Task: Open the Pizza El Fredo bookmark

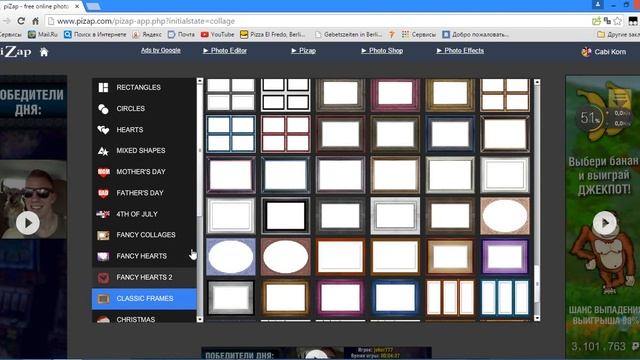Action: [x=273, y=35]
